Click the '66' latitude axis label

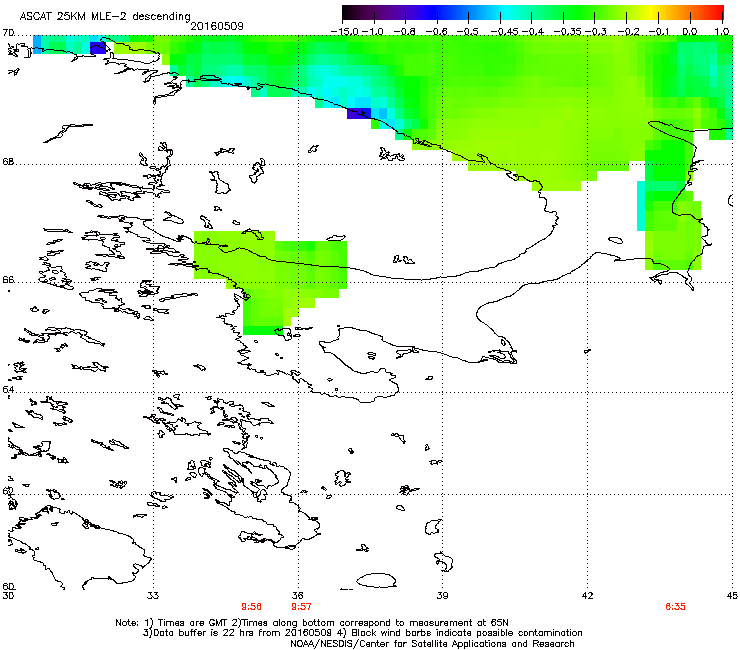click(x=8, y=280)
